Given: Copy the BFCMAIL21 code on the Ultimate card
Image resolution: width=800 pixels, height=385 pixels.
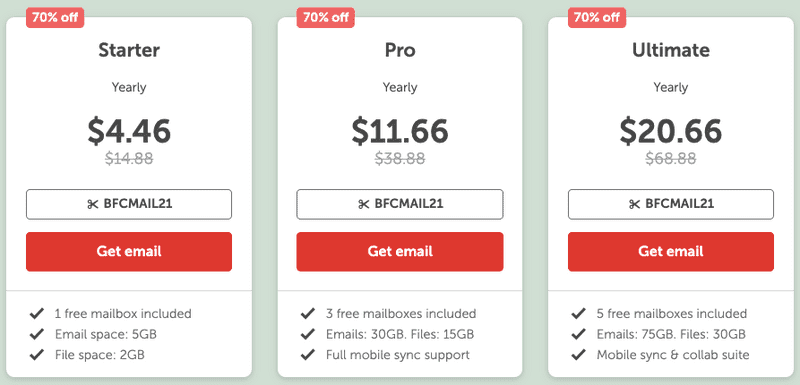Looking at the screenshot, I should [671, 204].
